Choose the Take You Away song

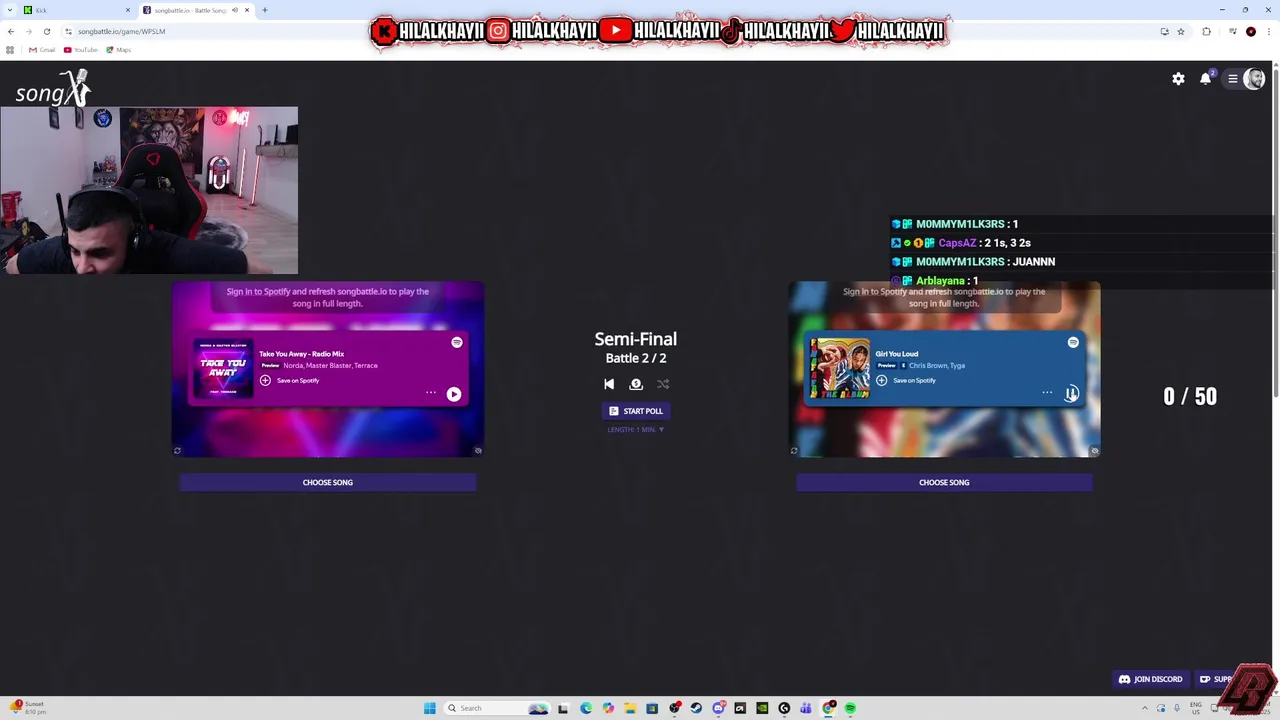[x=328, y=482]
